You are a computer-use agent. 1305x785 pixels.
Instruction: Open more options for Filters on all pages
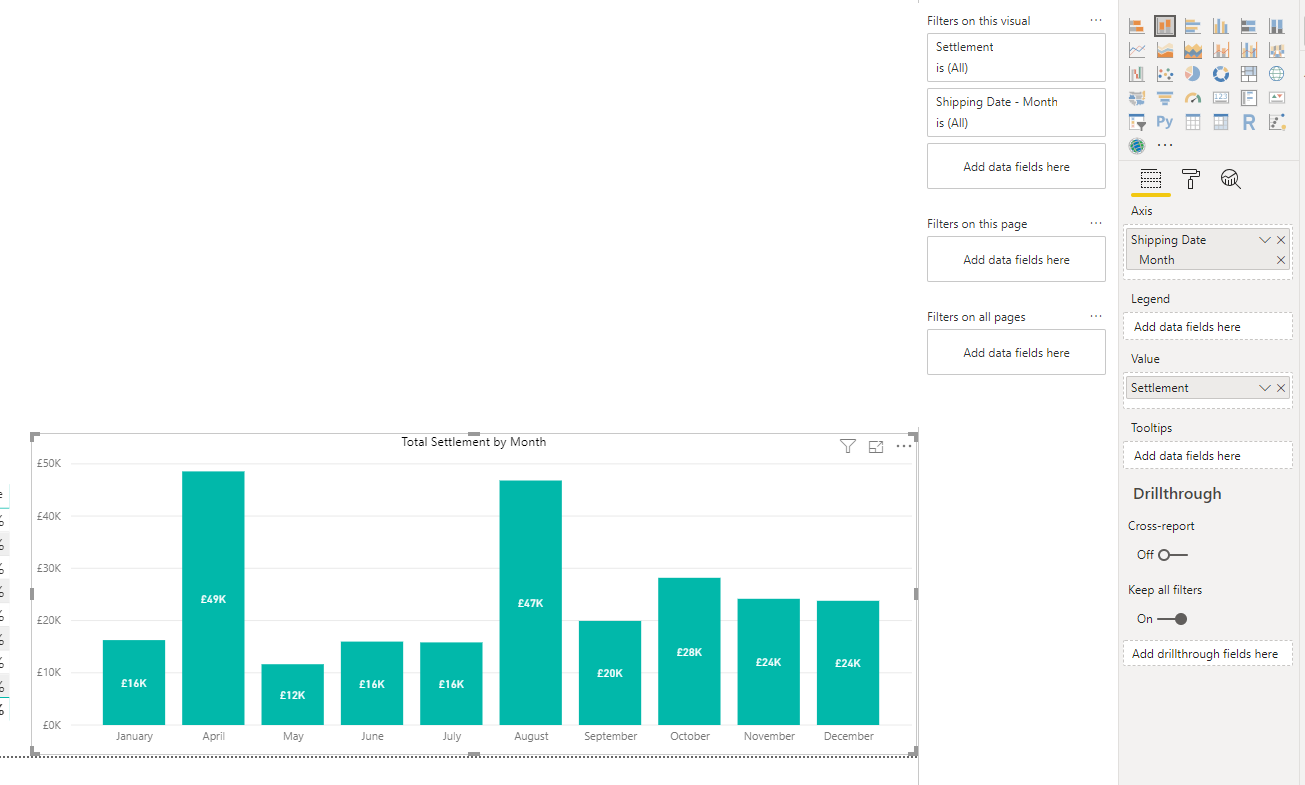click(1096, 316)
